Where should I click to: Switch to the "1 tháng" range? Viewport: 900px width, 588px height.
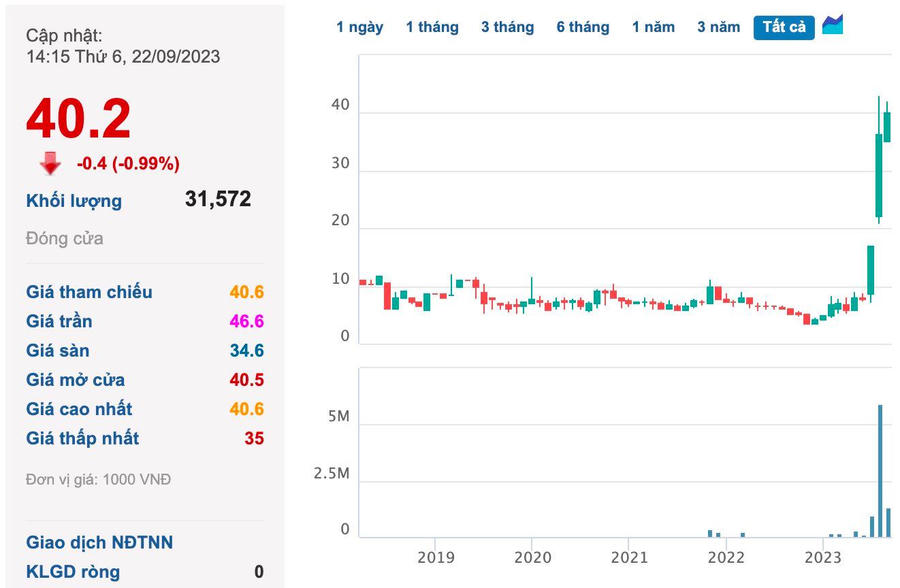[x=432, y=27]
